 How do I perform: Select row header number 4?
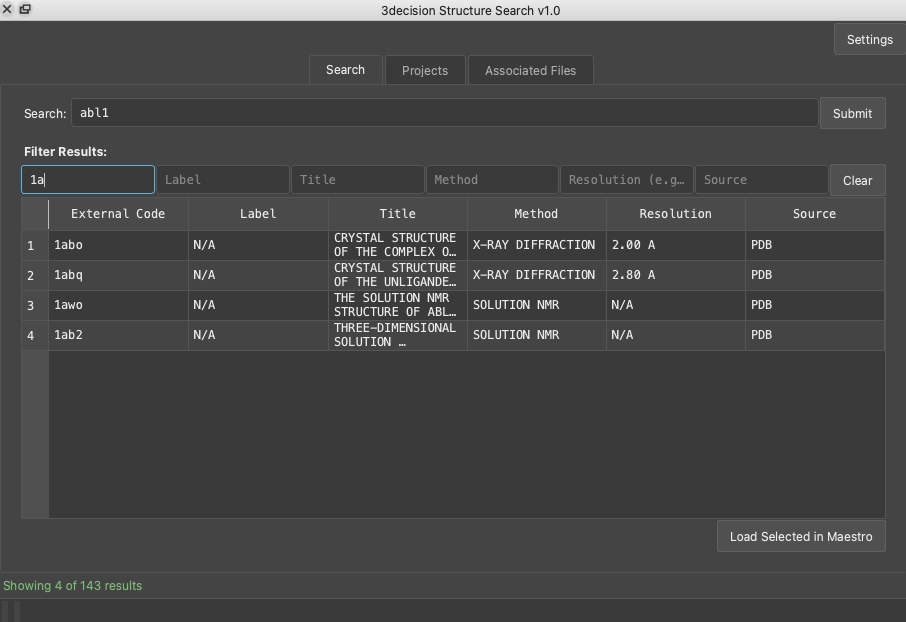tap(35, 335)
